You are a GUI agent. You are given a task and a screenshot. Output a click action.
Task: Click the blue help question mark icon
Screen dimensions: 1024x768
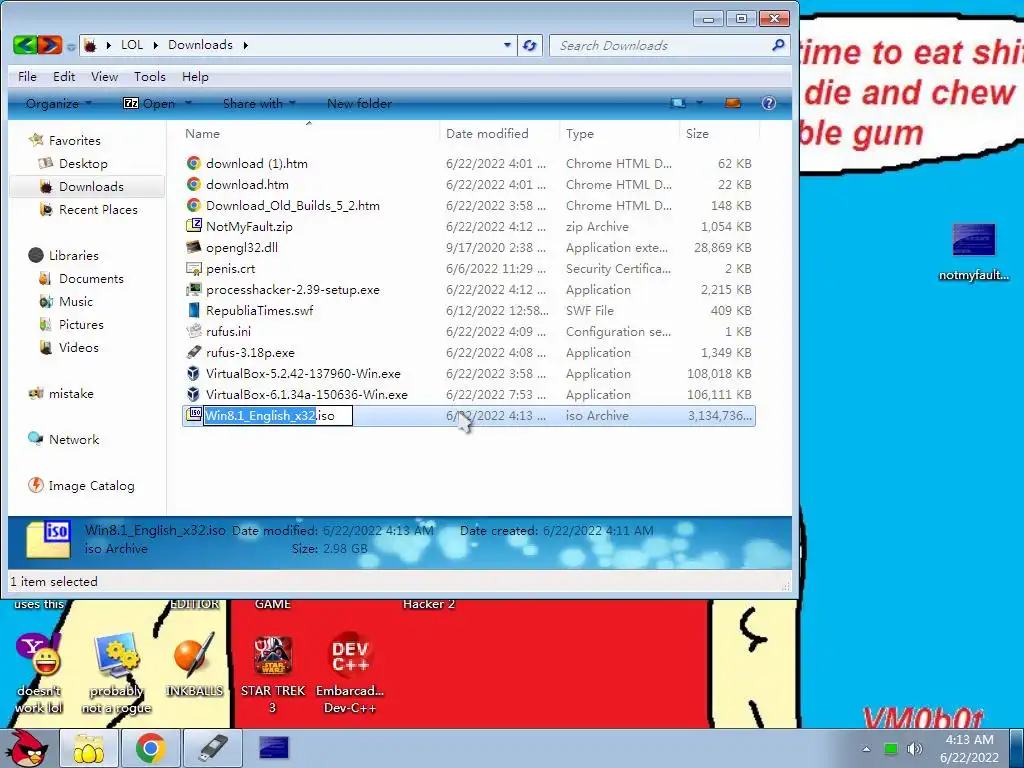pos(769,103)
